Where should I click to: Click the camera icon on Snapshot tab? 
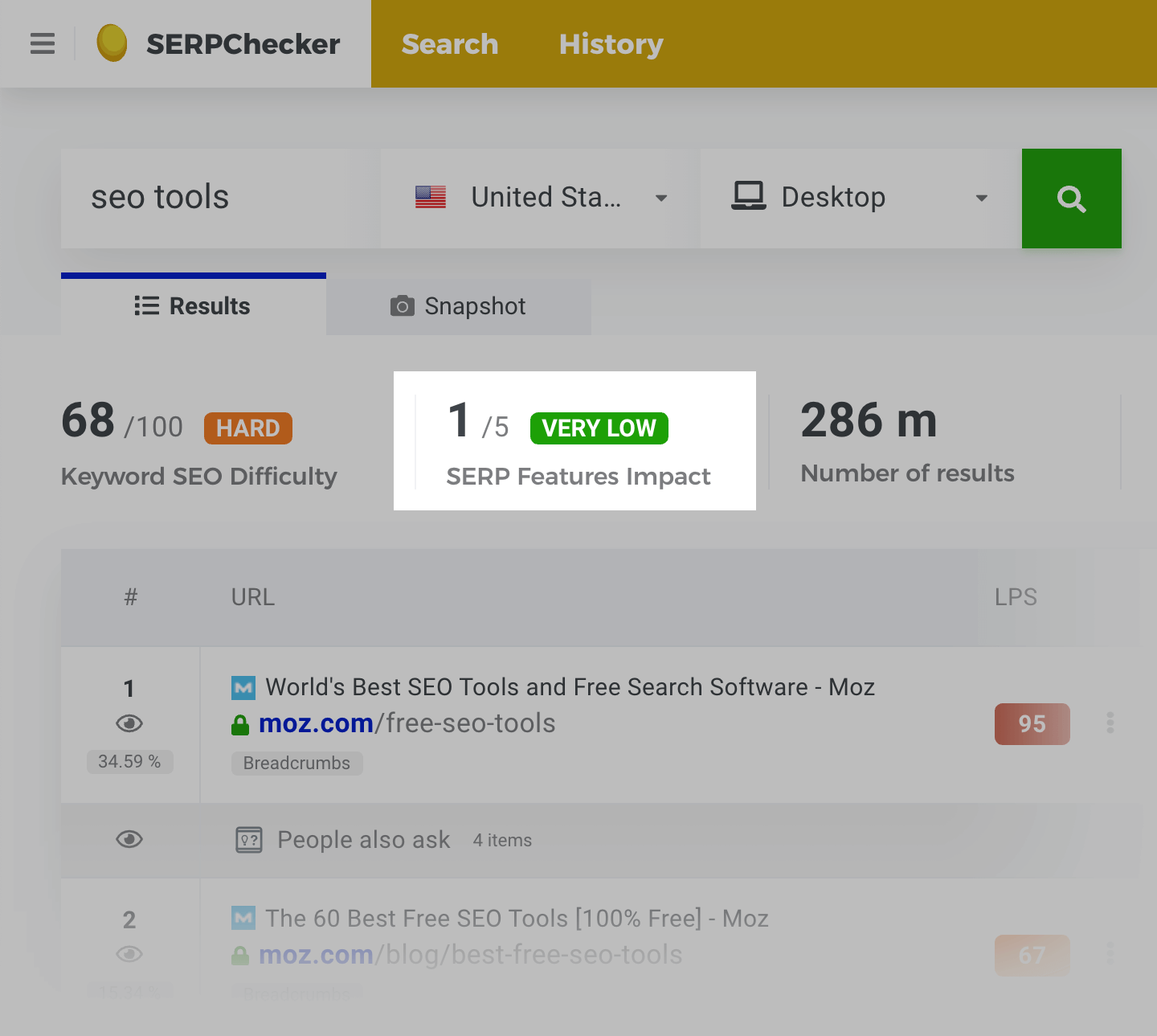coord(403,306)
